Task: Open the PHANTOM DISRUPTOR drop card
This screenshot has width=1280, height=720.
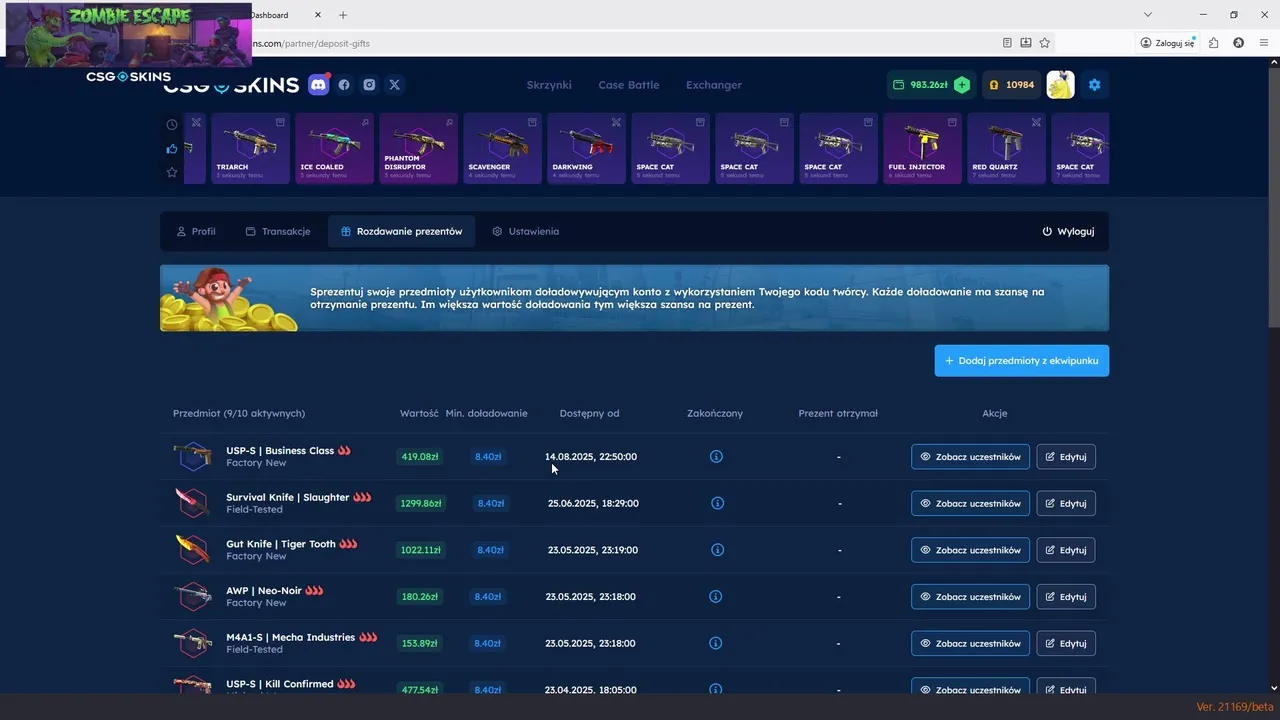Action: pyautogui.click(x=419, y=148)
